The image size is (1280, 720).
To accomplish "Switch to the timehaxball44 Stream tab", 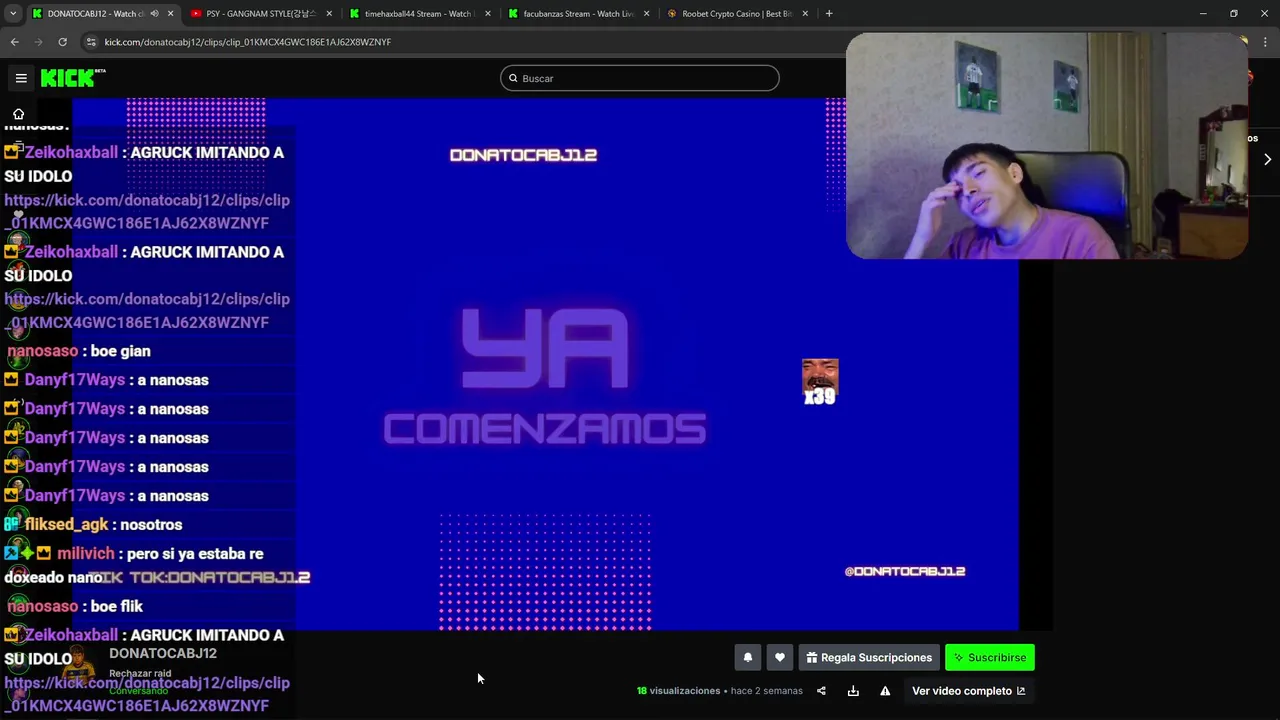I will (418, 14).
